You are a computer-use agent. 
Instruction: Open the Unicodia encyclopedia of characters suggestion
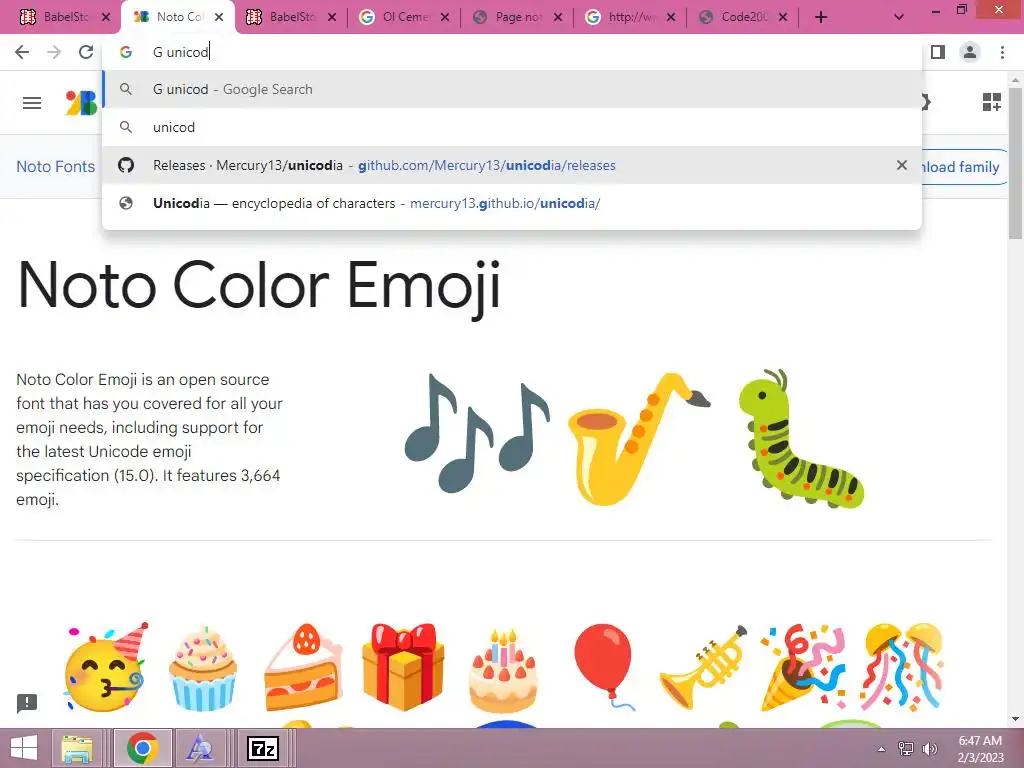click(x=512, y=203)
